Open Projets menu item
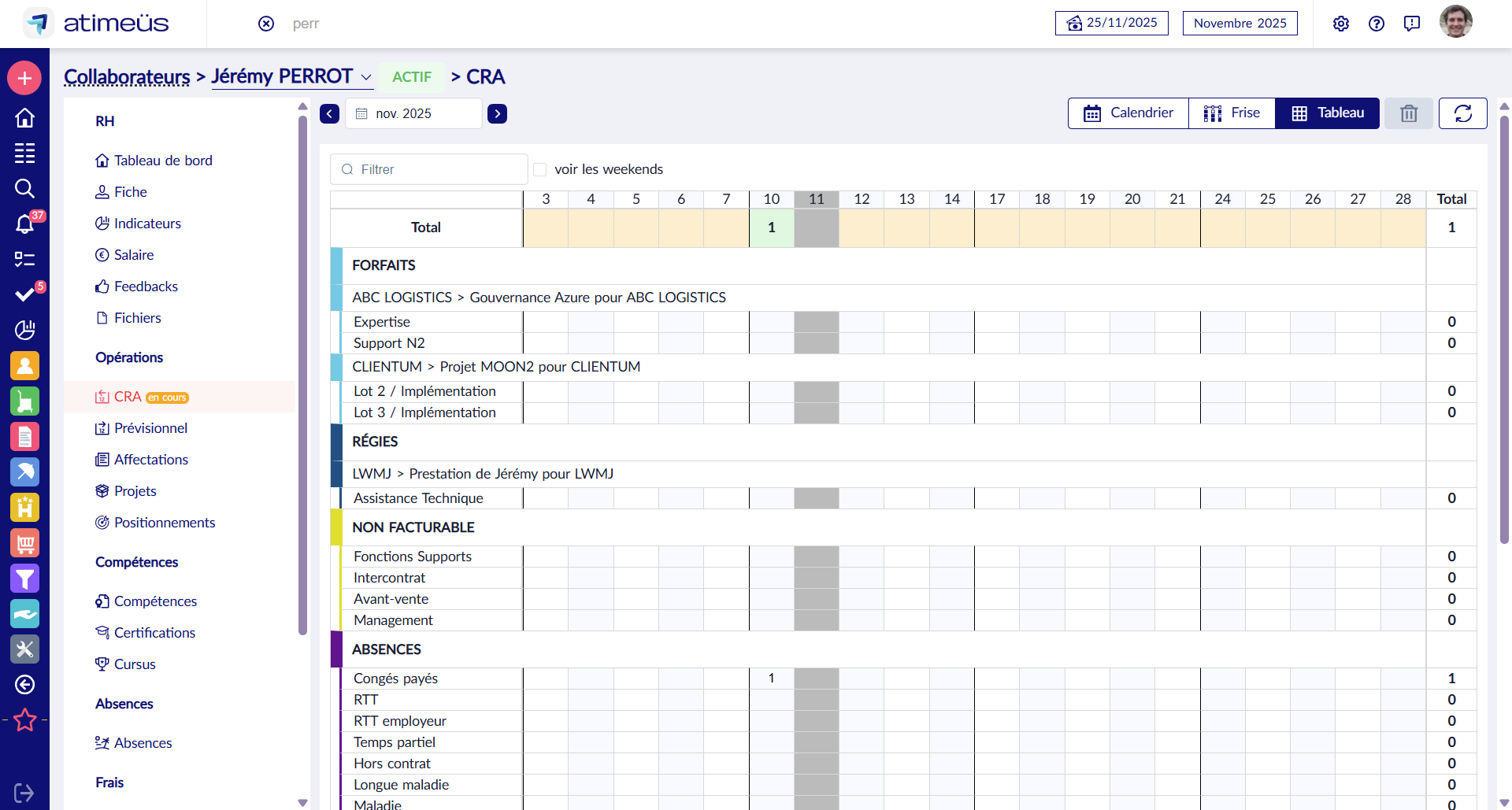1512x810 pixels. pos(126,491)
